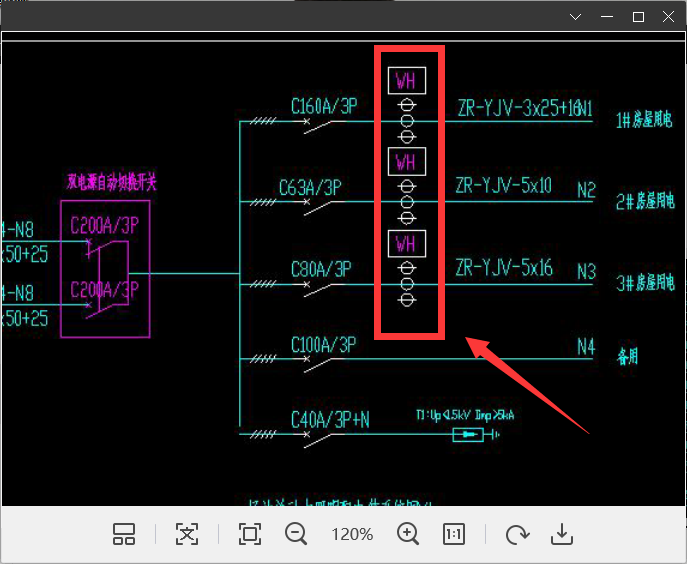687x564 pixels.
Task: Click the 120% zoom level text
Action: click(x=352, y=535)
